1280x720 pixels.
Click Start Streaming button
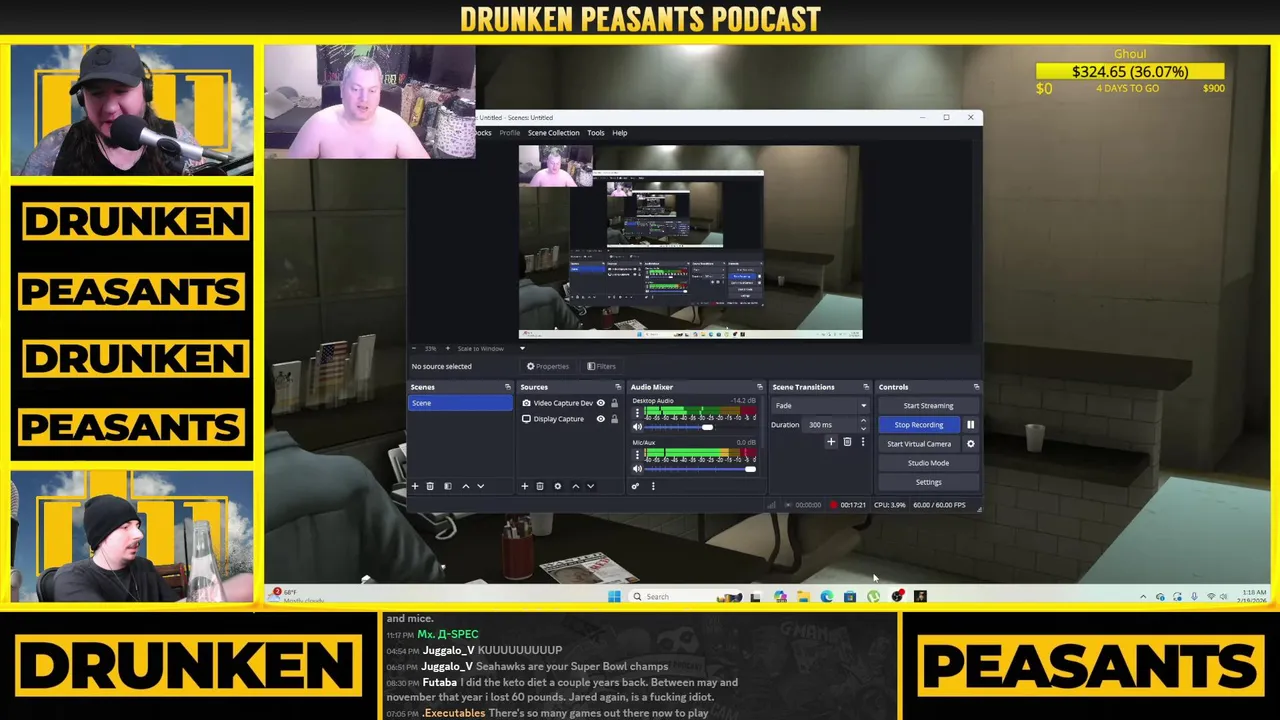coord(928,406)
